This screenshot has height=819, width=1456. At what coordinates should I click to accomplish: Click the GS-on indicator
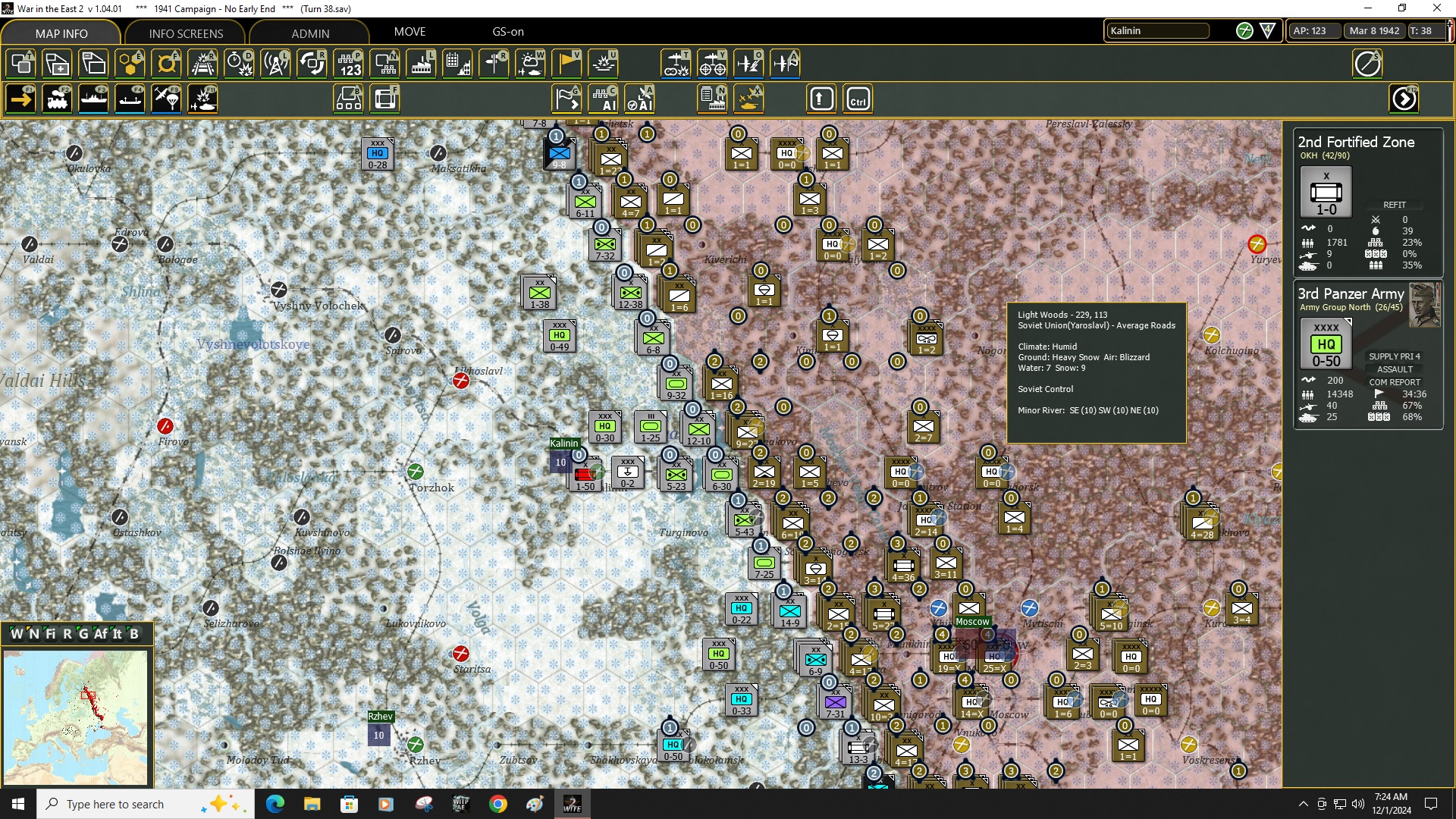508,32
